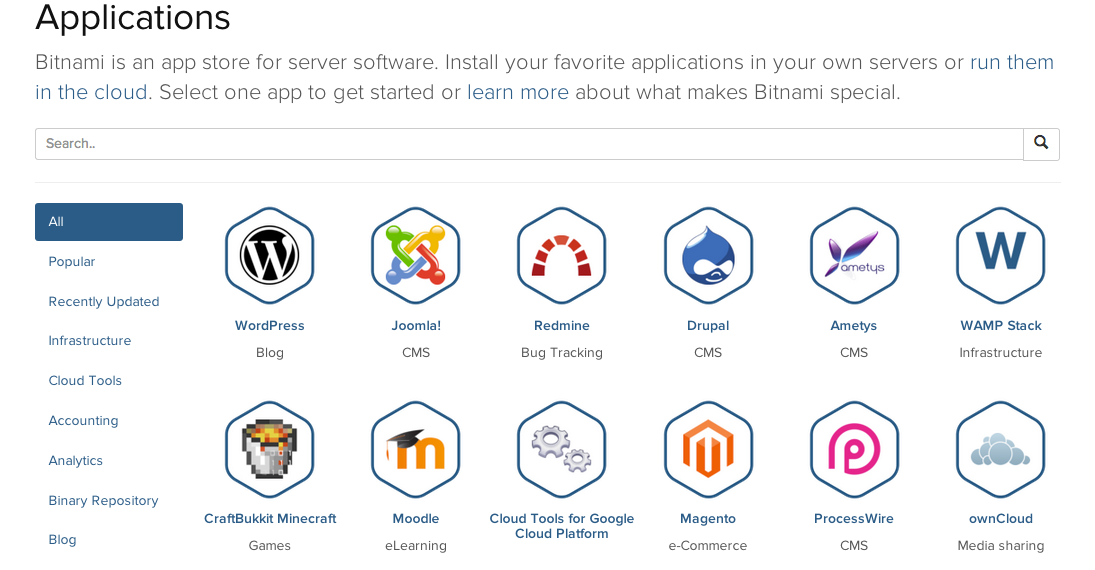This screenshot has width=1095, height=570.
Task: Click "Cloud Tools for Google Cloud Platform" link
Action: click(x=561, y=526)
